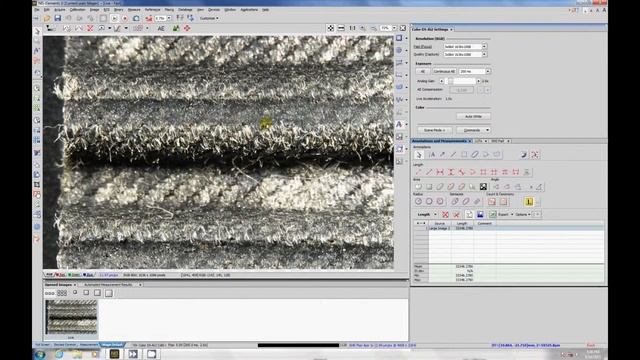Click the Analog Gain decrease arrow
This screenshot has width=640, height=360.
(441, 81)
